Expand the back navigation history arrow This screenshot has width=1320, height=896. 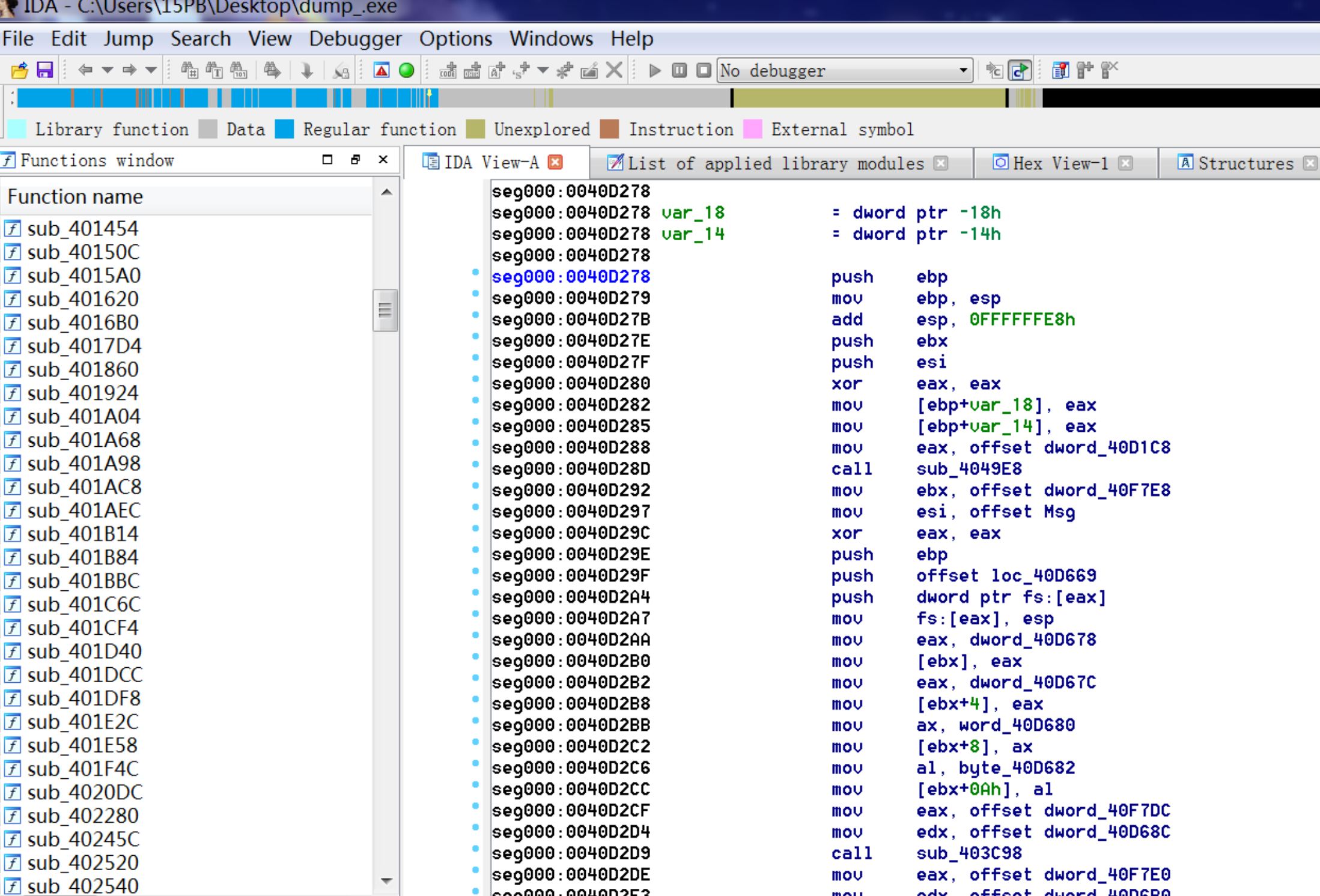[108, 70]
